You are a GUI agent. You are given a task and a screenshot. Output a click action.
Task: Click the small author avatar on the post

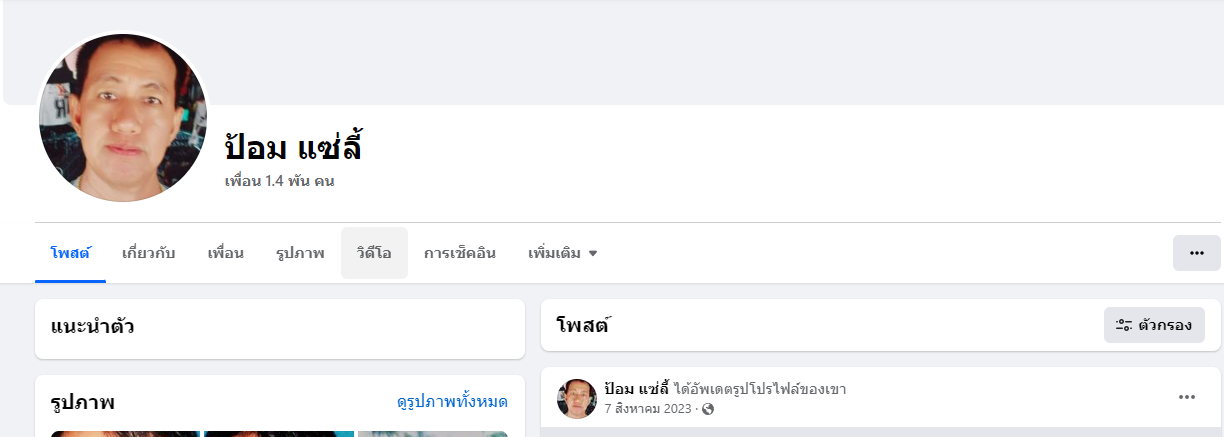577,398
